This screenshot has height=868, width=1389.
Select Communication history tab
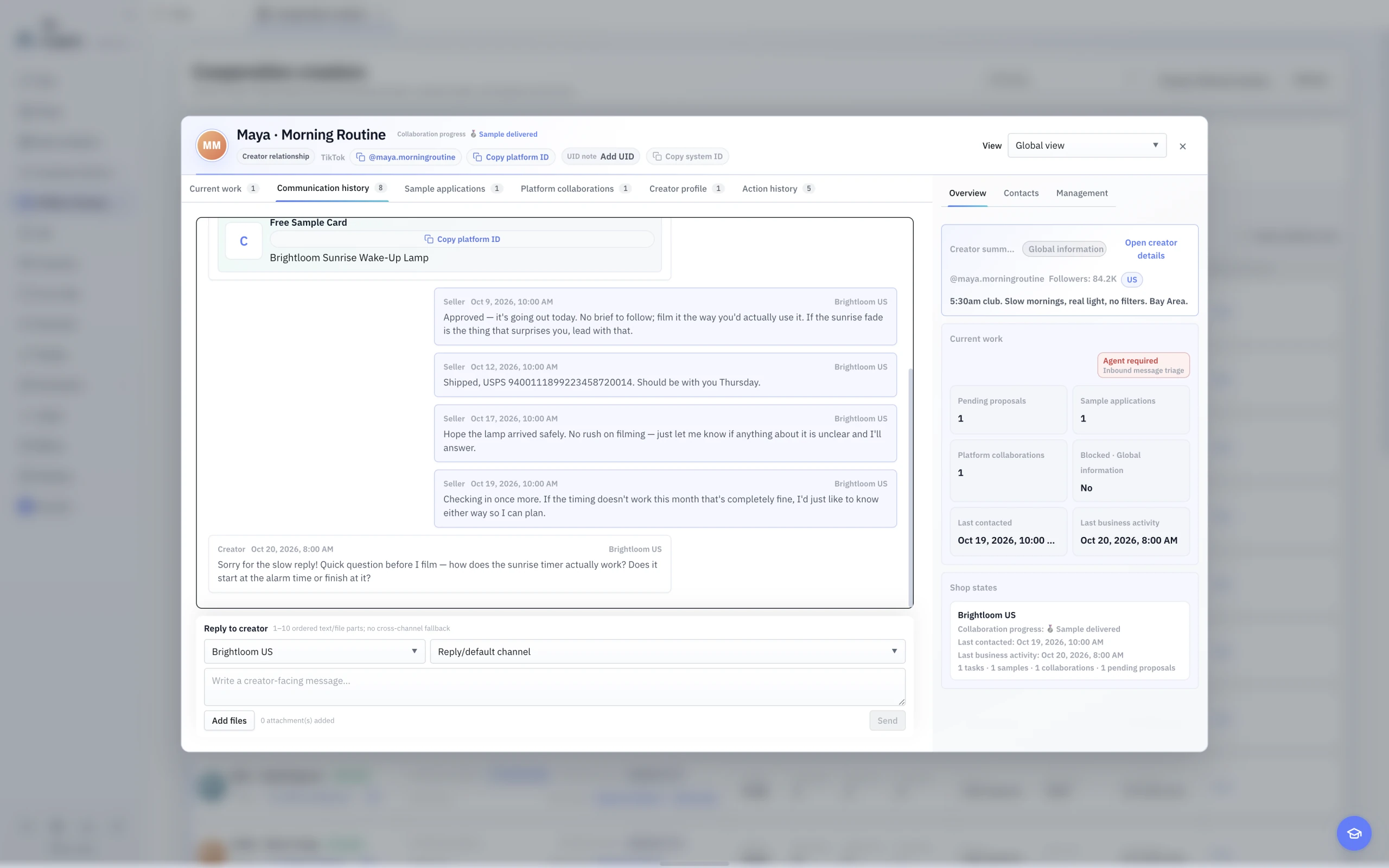point(332,188)
